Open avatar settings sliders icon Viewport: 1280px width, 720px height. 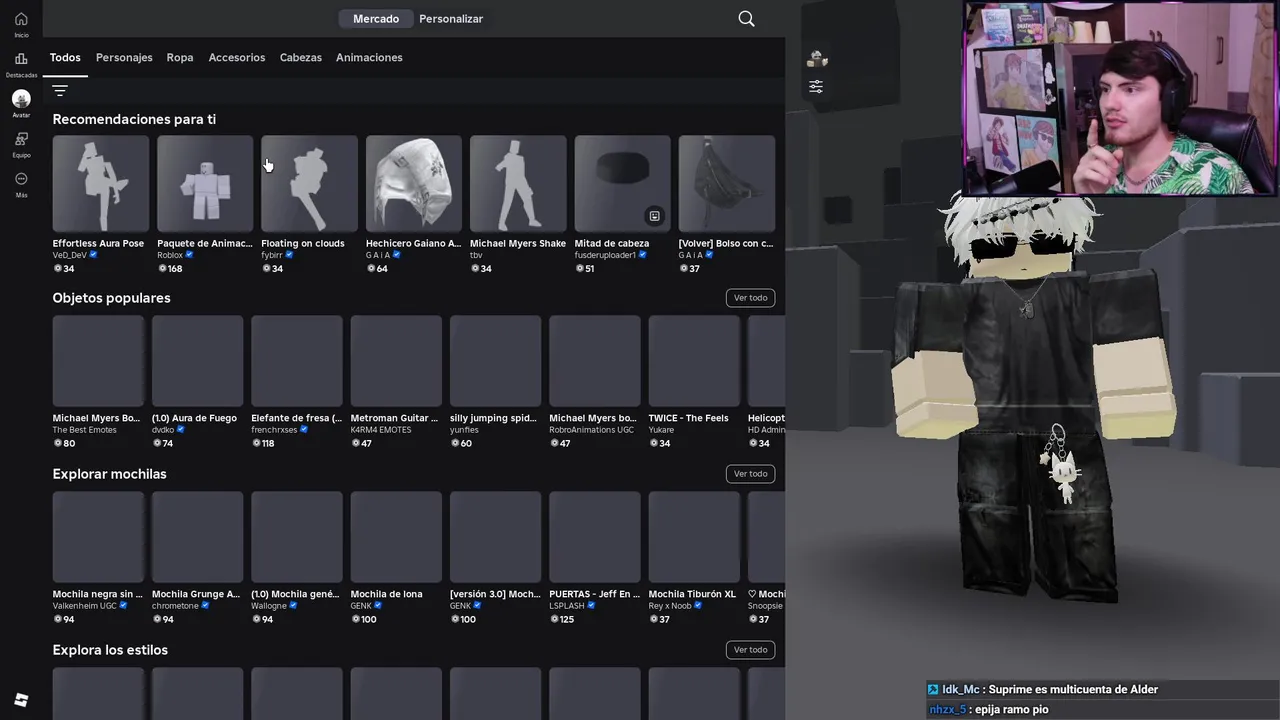816,87
